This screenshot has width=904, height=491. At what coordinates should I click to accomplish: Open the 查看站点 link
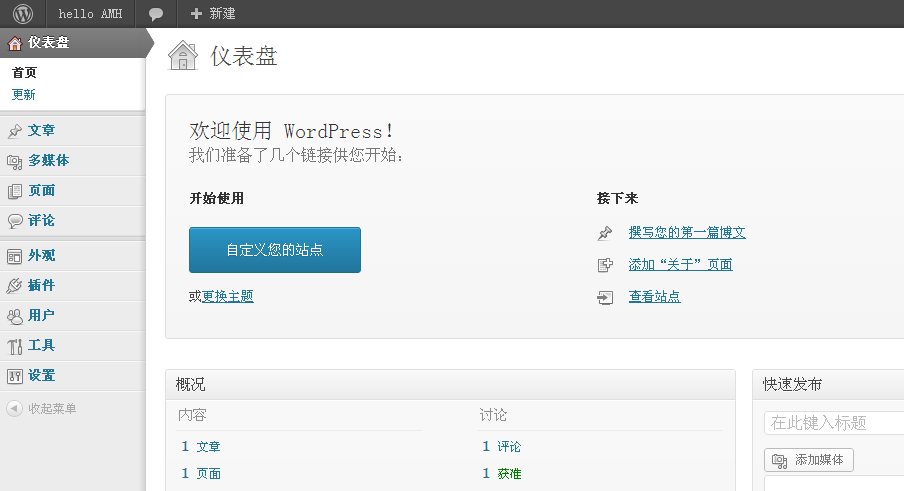[x=654, y=297]
